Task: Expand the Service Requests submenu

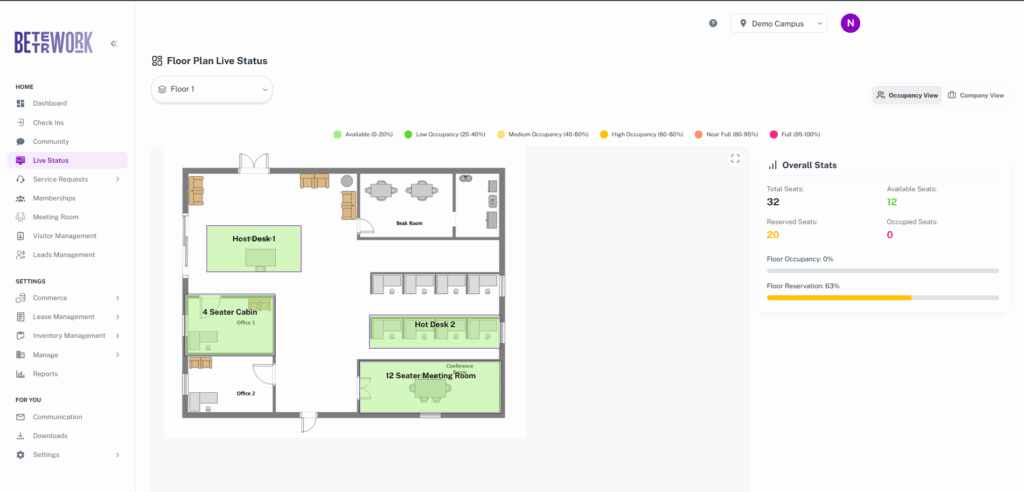Action: (x=117, y=179)
